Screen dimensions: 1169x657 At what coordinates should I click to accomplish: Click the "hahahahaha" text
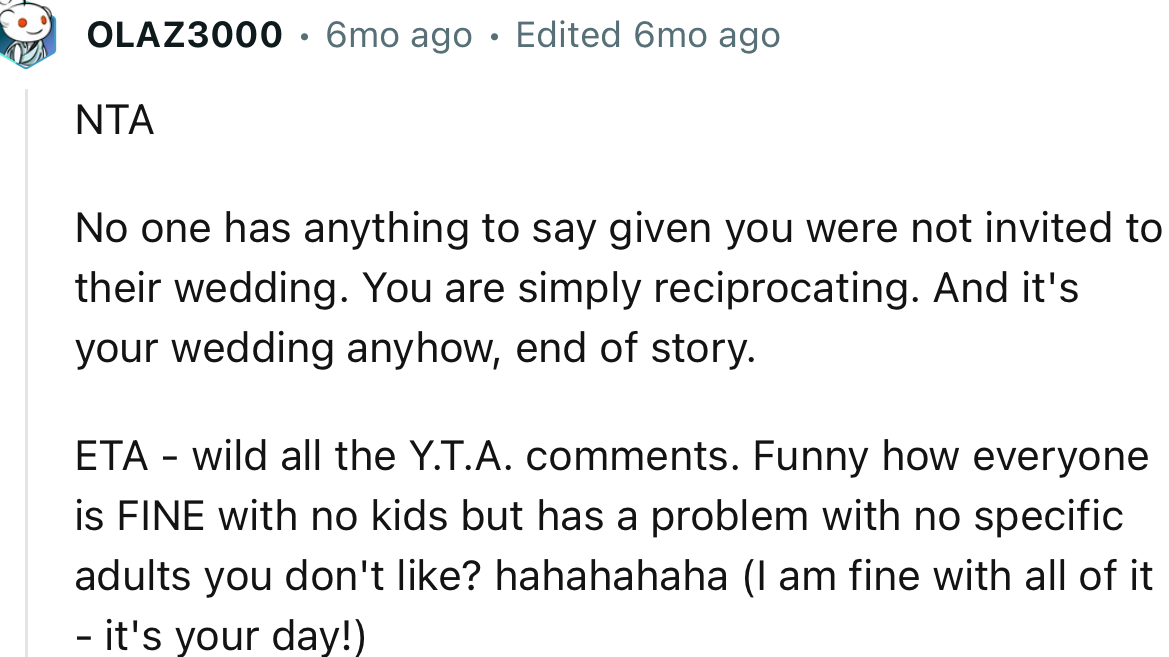click(612, 577)
